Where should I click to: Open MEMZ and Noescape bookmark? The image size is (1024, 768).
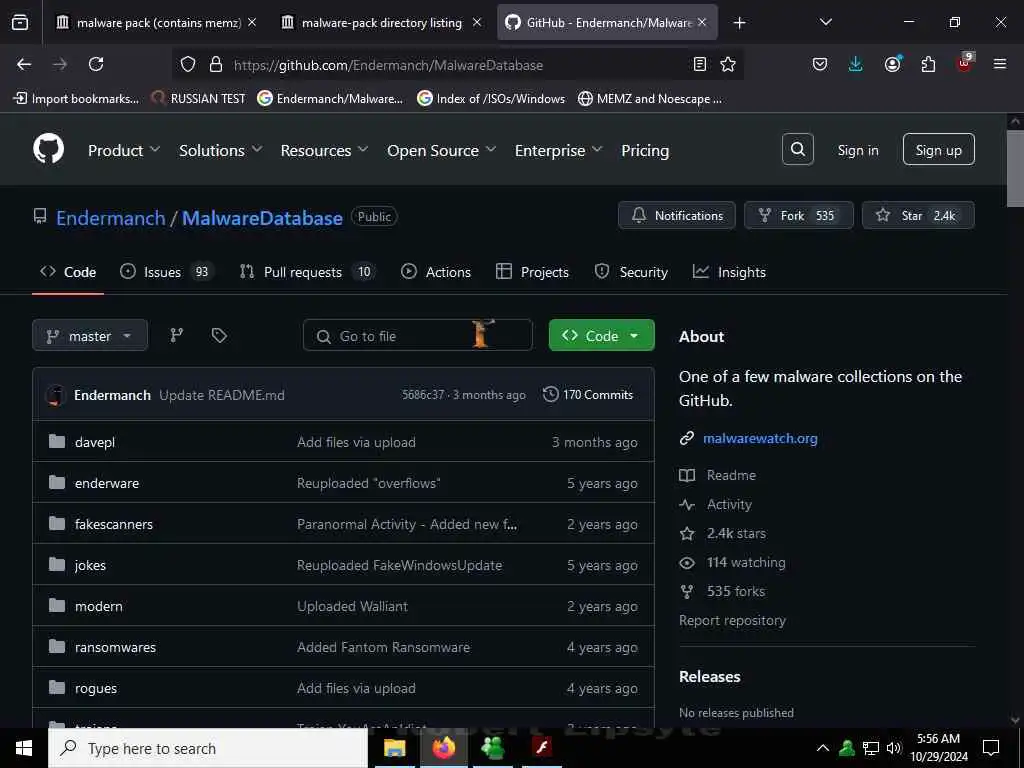(650, 99)
